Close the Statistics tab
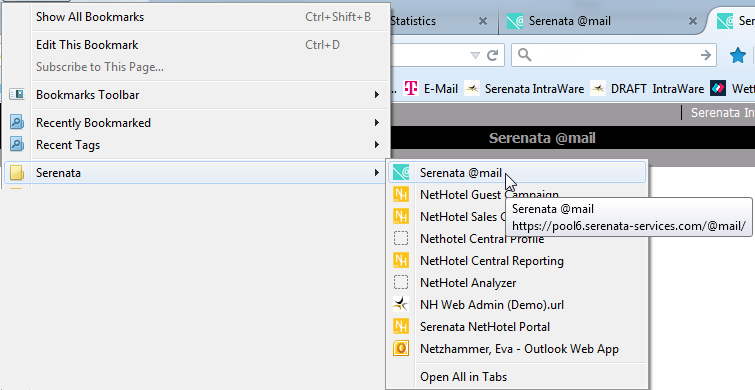Image resolution: width=755 pixels, height=390 pixels. pyautogui.click(x=483, y=21)
